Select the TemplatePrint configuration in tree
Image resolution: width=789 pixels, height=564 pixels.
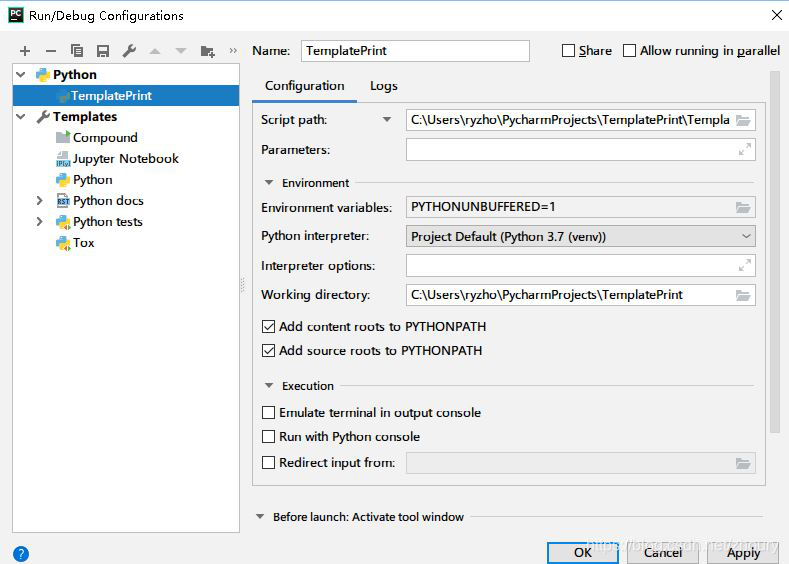pyautogui.click(x=126, y=96)
